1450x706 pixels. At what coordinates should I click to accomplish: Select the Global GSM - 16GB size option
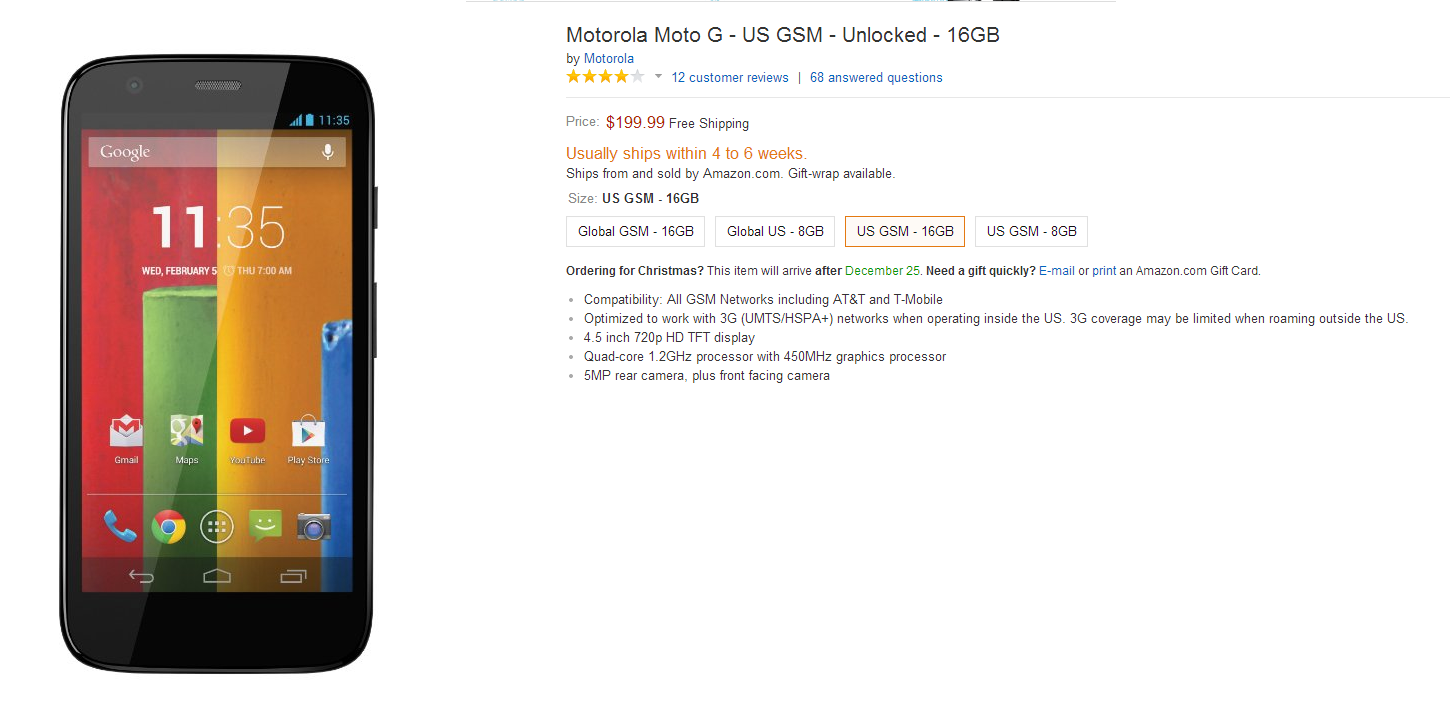(636, 231)
